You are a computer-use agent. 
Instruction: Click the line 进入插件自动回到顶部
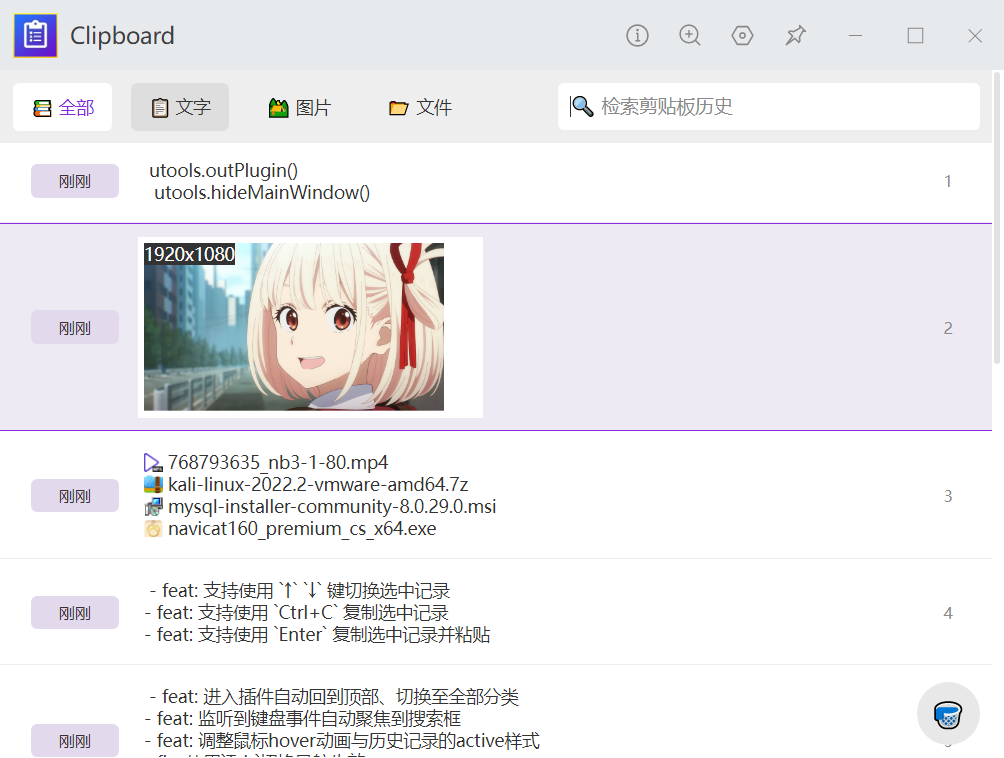click(334, 697)
